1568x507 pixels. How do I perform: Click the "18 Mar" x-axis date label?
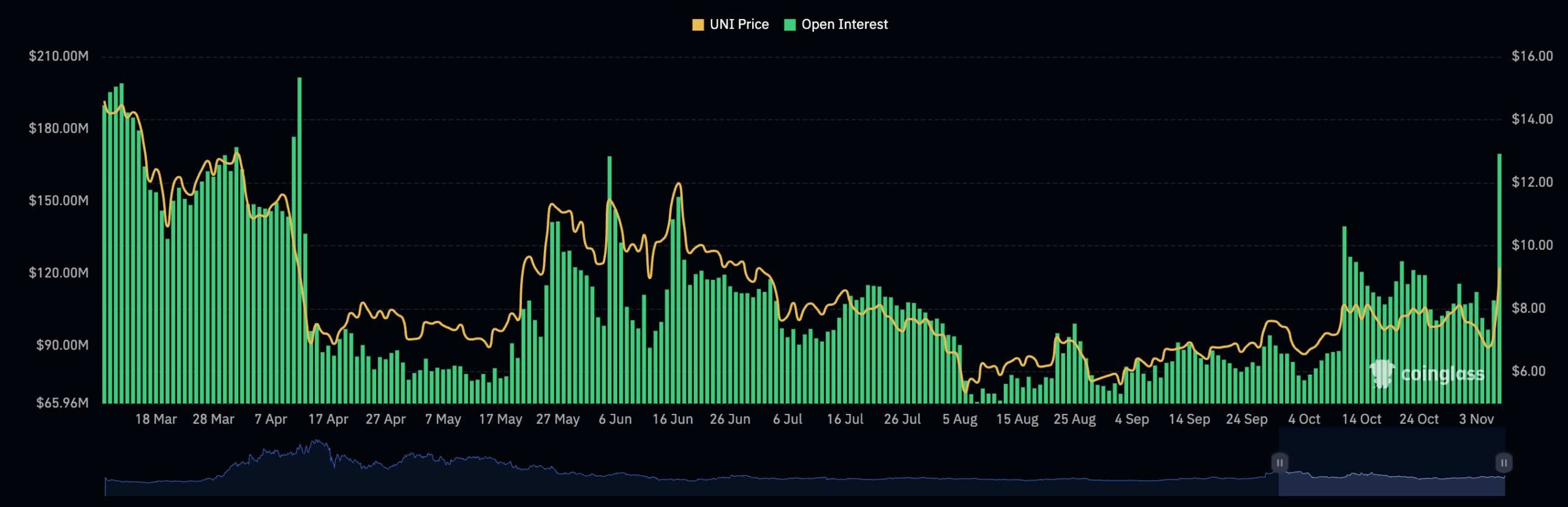[156, 419]
